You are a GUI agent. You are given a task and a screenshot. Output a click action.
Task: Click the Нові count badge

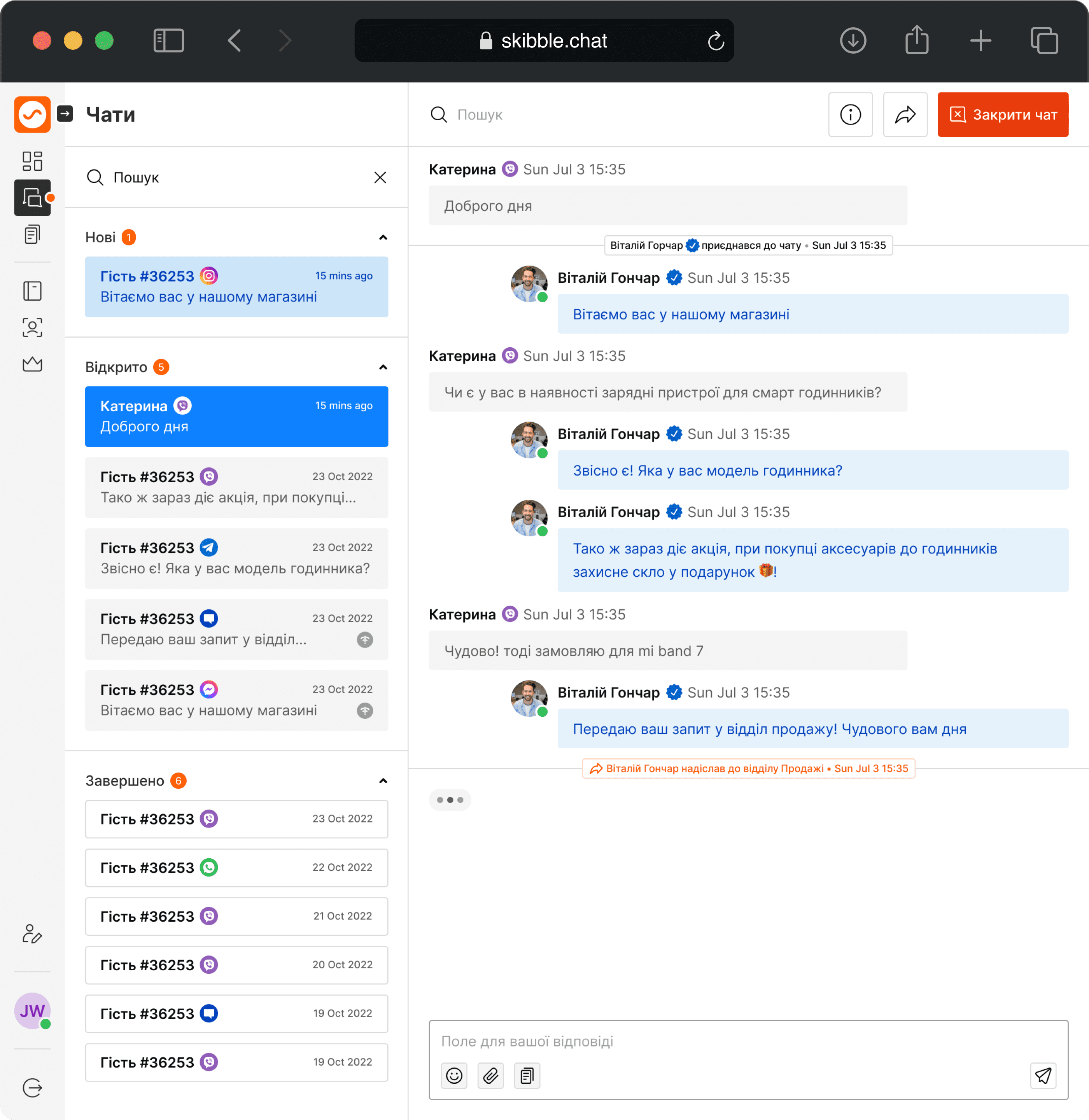tap(129, 237)
